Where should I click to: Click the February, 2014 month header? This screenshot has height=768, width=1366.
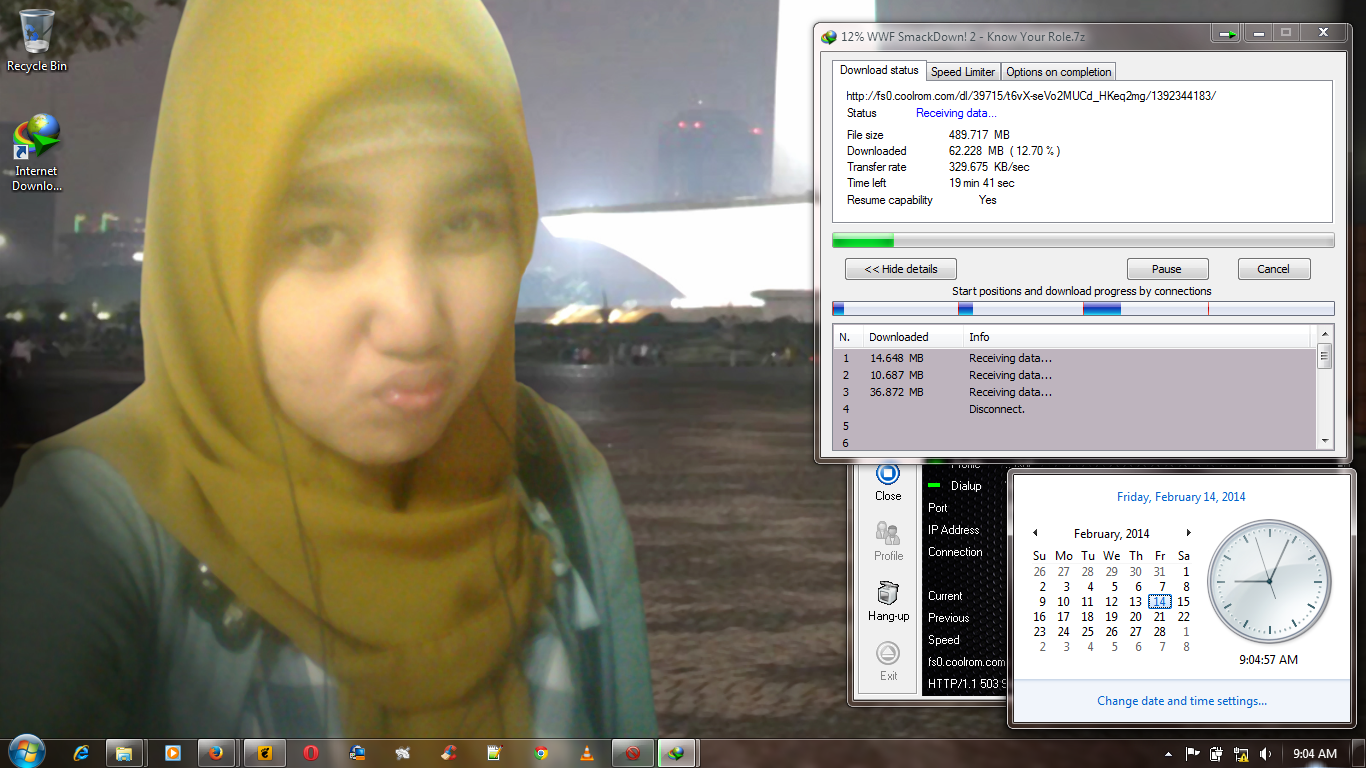[x=1111, y=534]
